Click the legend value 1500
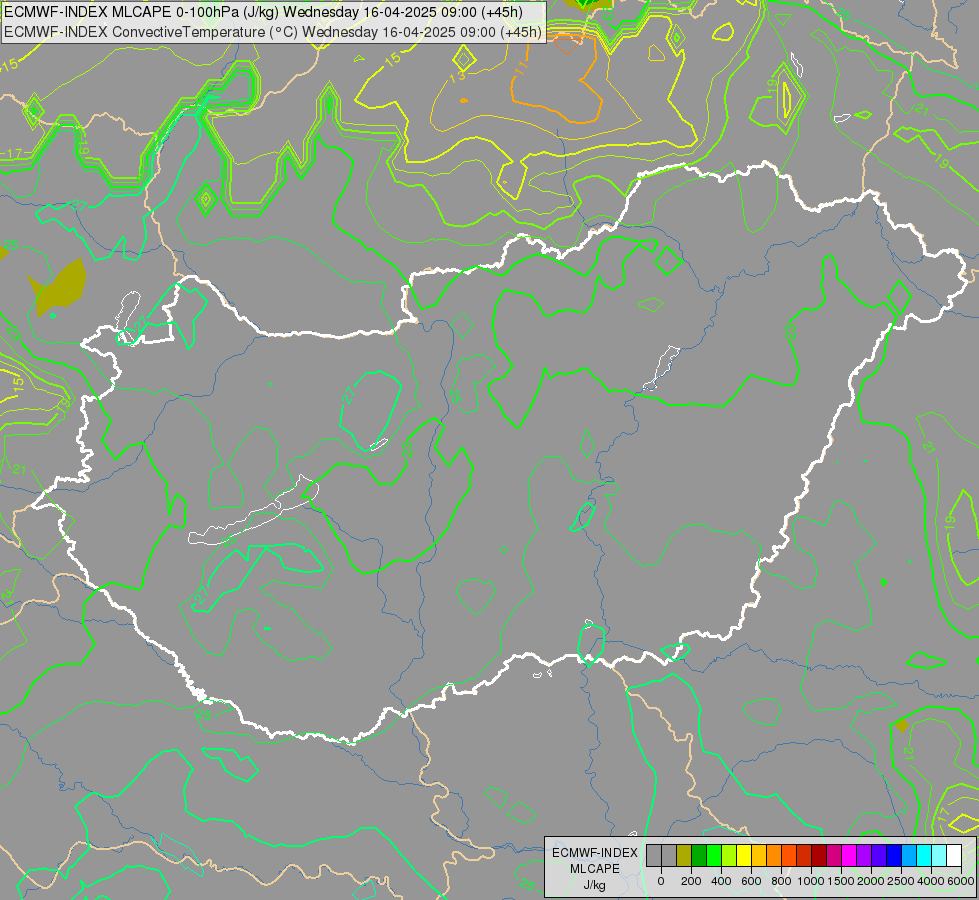The image size is (979, 900). (841, 881)
